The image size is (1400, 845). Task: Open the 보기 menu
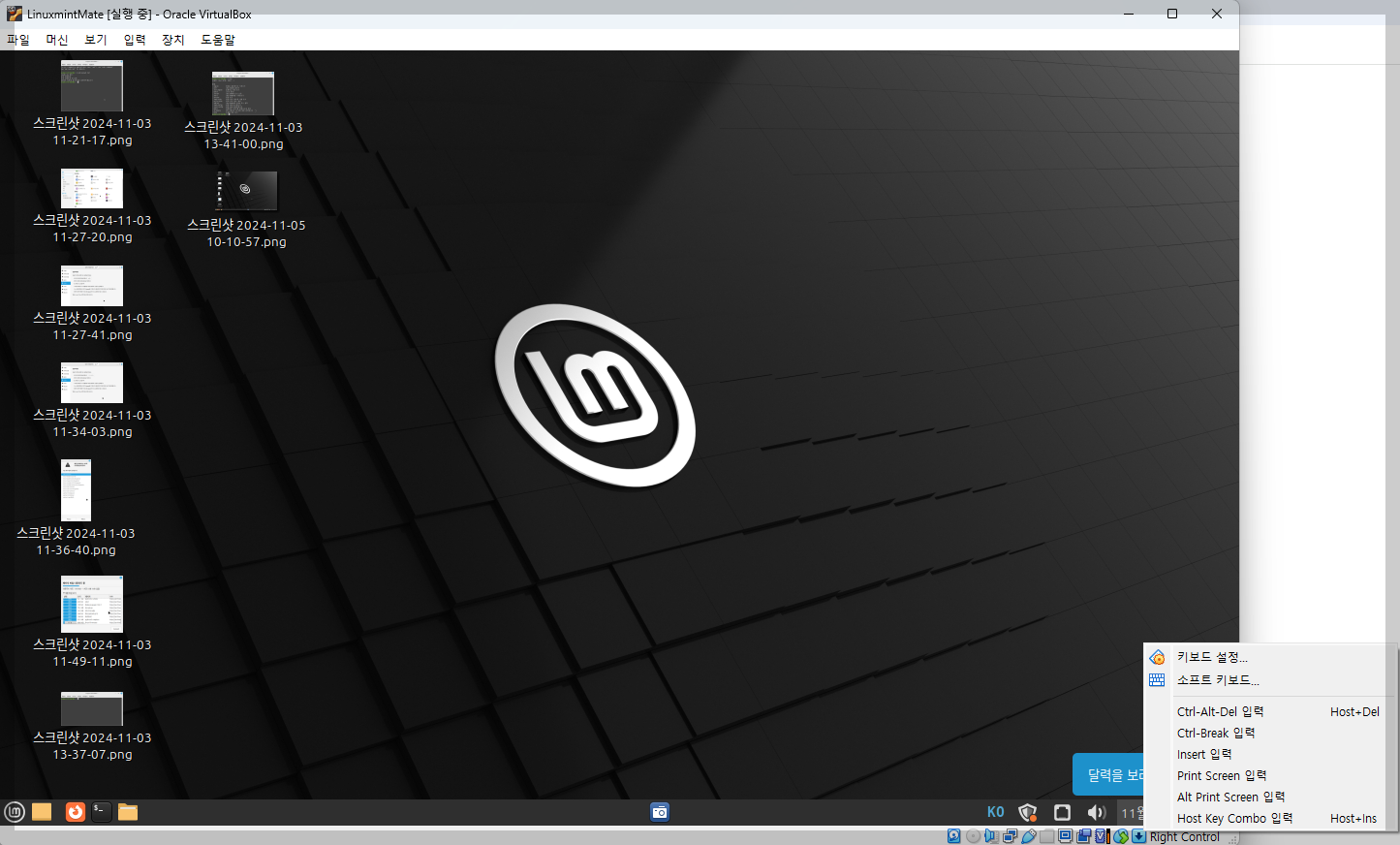[96, 40]
